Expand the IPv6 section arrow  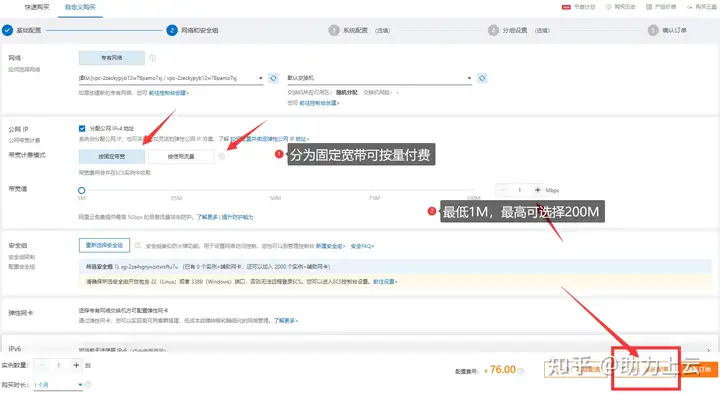click(709, 350)
